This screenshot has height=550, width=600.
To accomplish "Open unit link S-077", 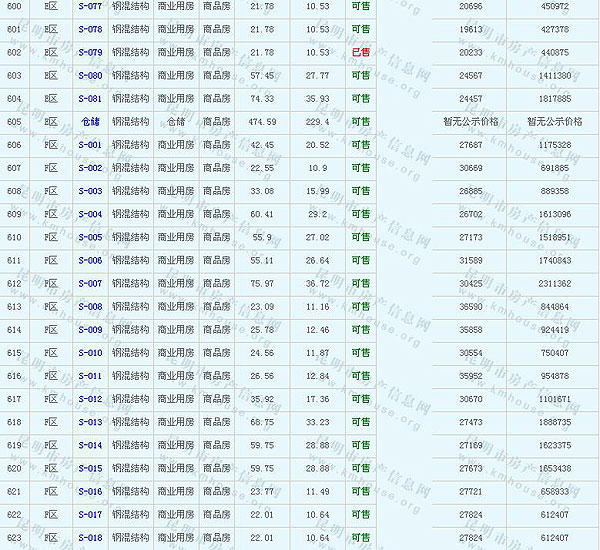I will 90,6.
